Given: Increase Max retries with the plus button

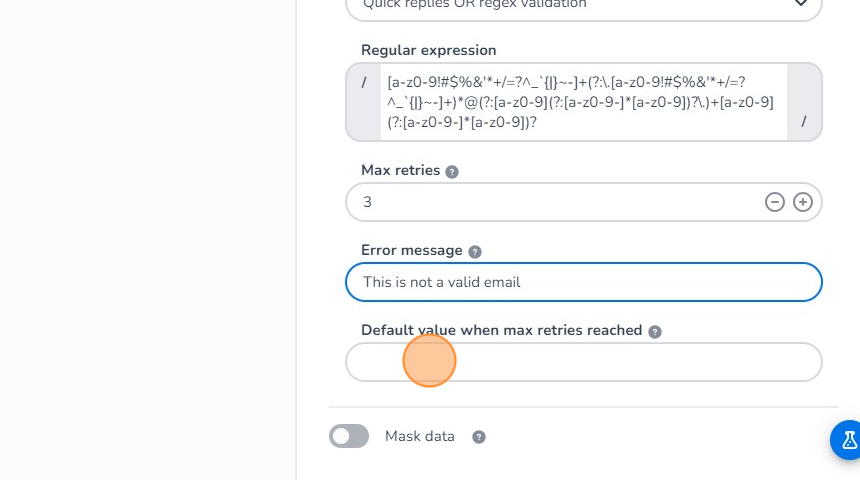Looking at the screenshot, I should tap(803, 202).
